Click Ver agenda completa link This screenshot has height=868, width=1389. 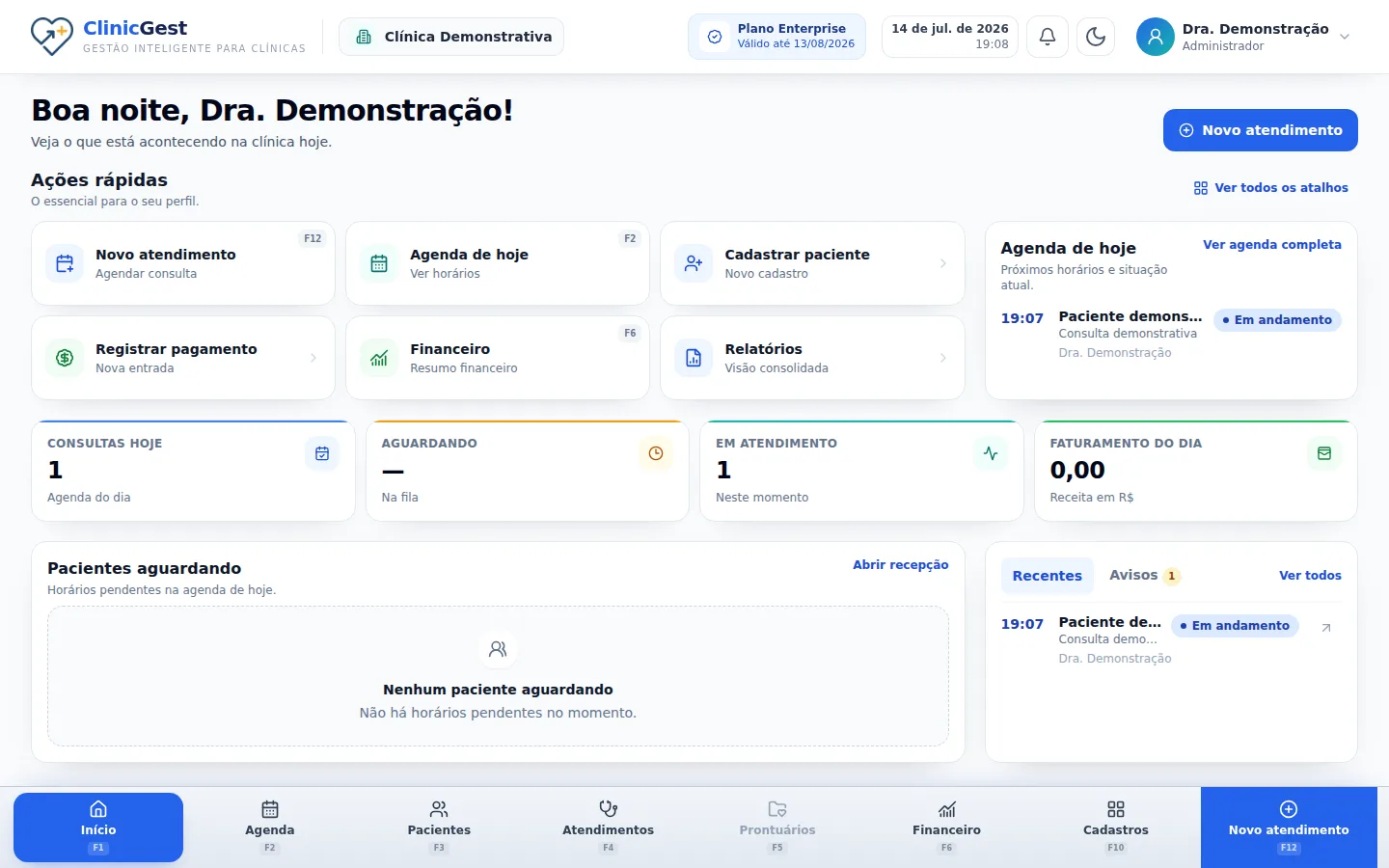[x=1271, y=245]
